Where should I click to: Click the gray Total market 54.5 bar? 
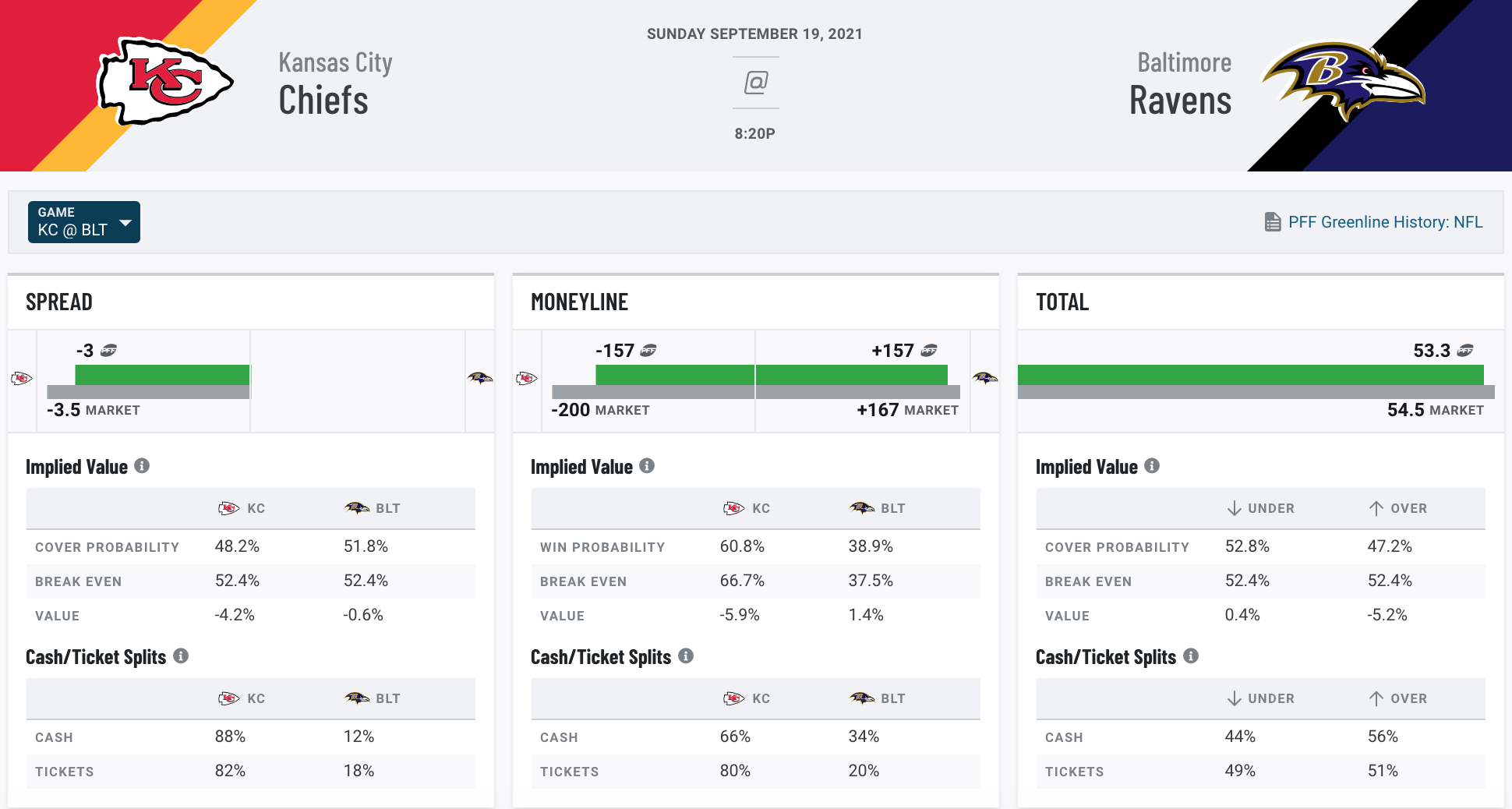coord(1256,392)
